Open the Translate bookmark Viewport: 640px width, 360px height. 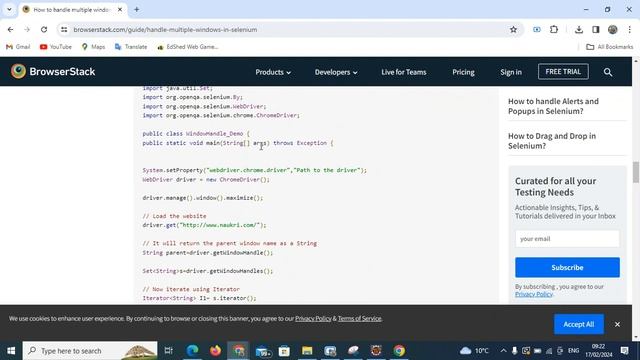point(131,47)
